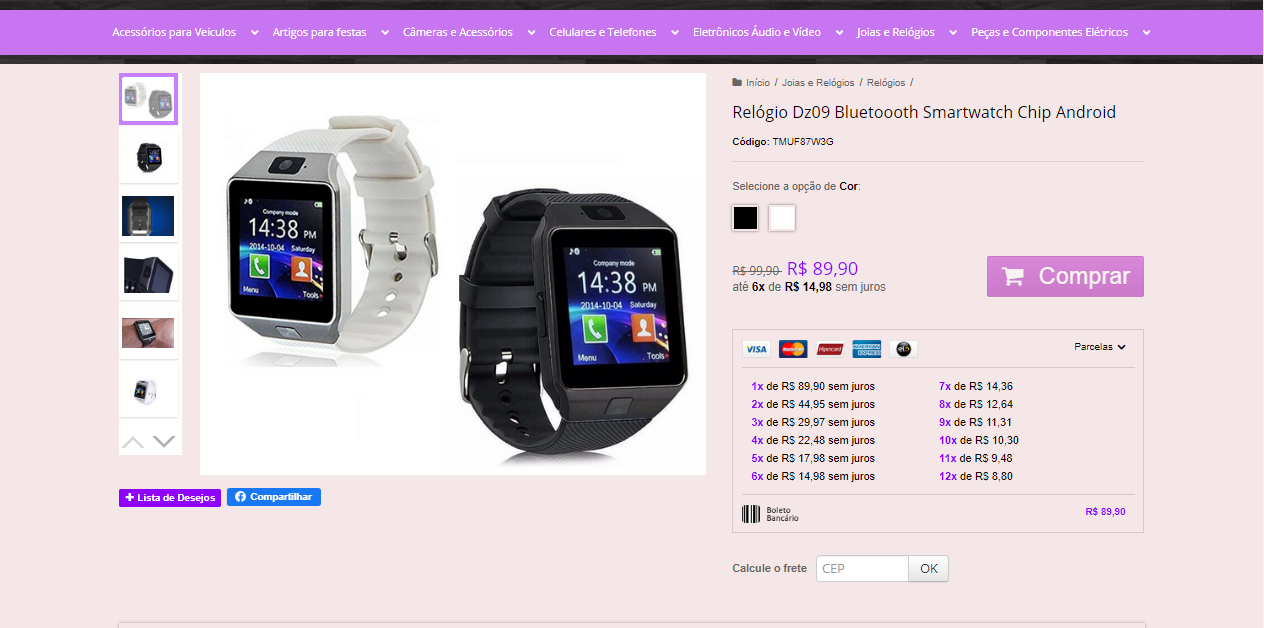Click the Comprar button
The image size is (1264, 628).
1065,277
